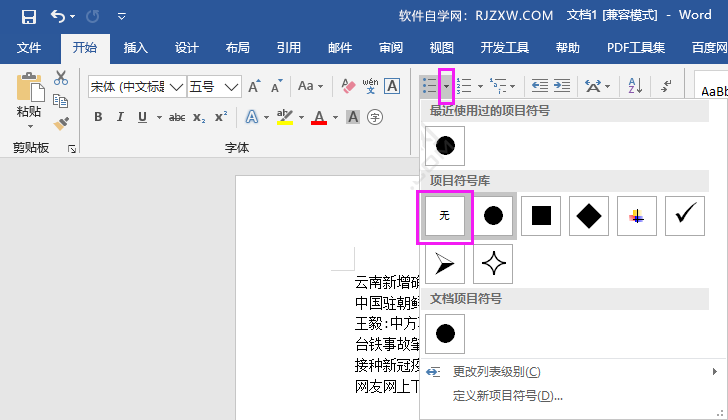
Task: Open the PDF工具集 tab
Action: click(x=636, y=48)
